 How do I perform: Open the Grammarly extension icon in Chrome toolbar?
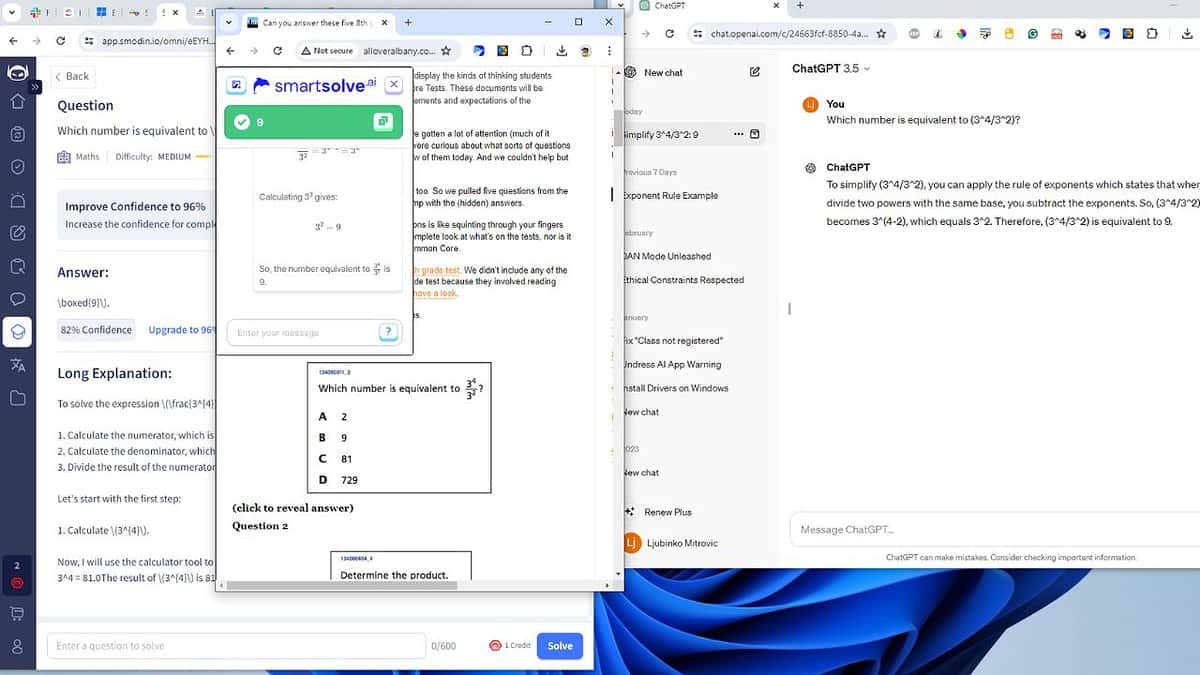[x=1032, y=33]
